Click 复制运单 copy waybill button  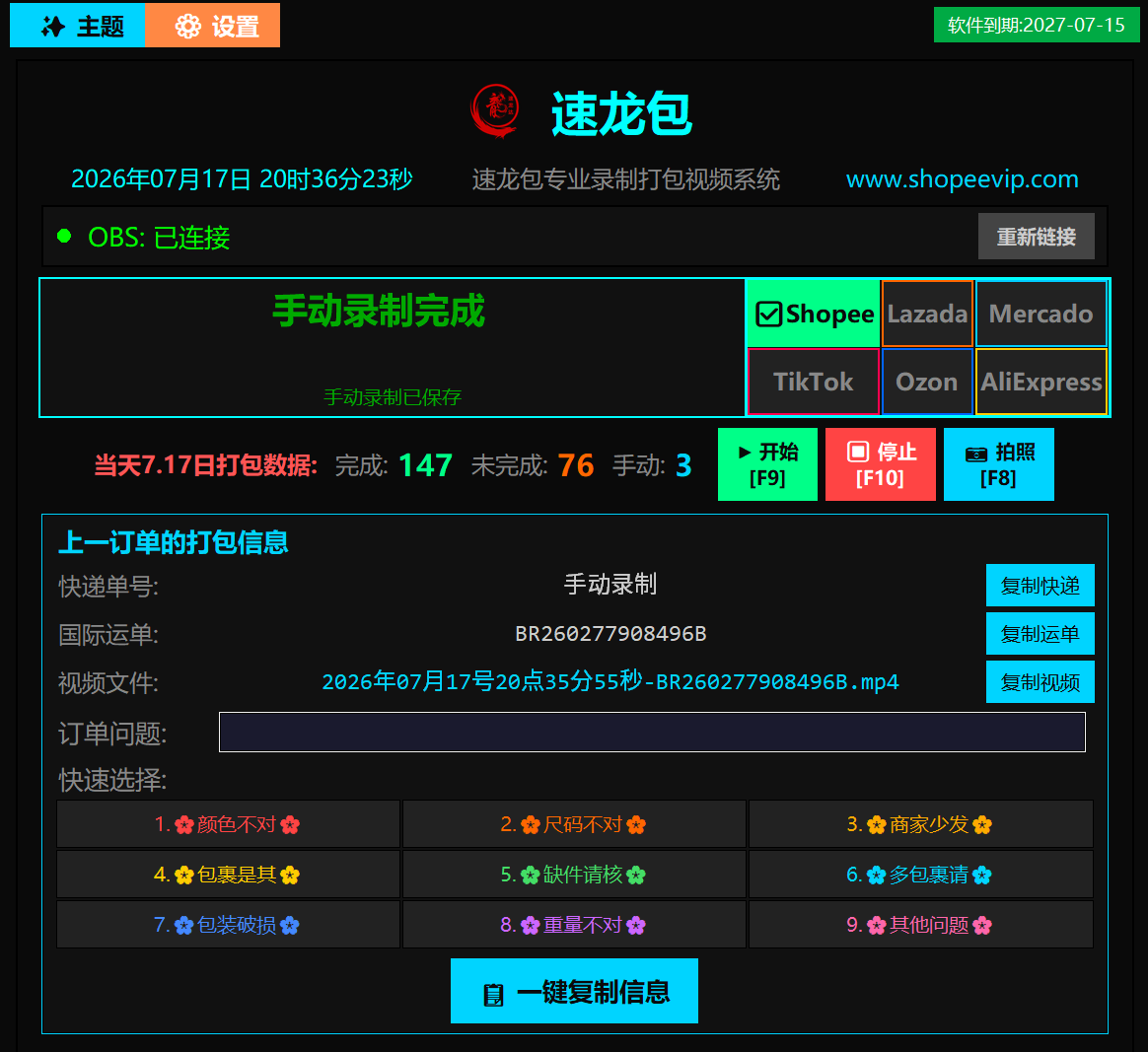1040,634
